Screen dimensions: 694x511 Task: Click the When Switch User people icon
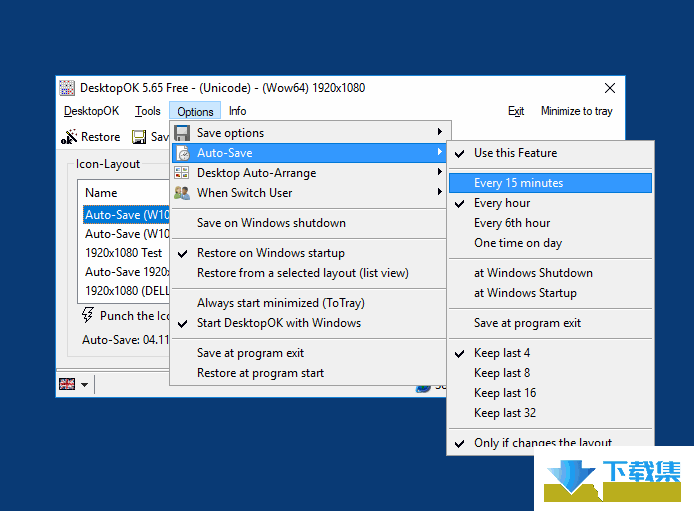(182, 193)
